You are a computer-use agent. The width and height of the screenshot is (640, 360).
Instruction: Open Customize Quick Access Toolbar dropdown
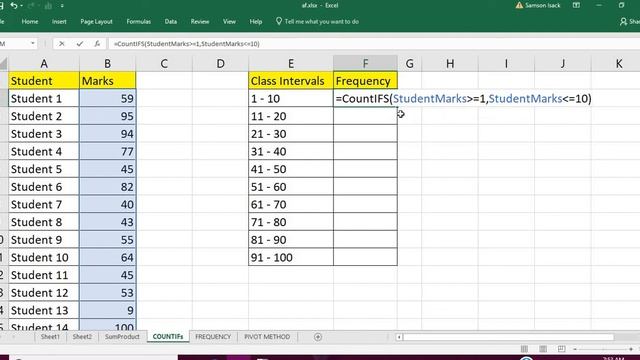tap(62, 6)
